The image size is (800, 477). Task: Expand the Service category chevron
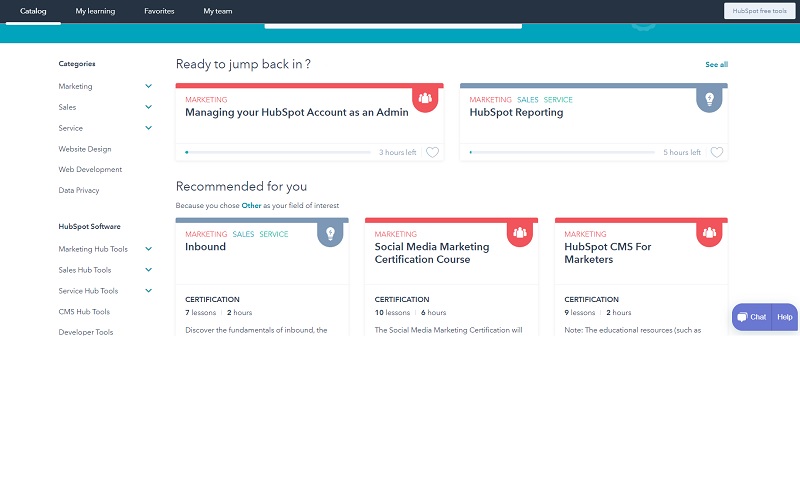(x=148, y=128)
